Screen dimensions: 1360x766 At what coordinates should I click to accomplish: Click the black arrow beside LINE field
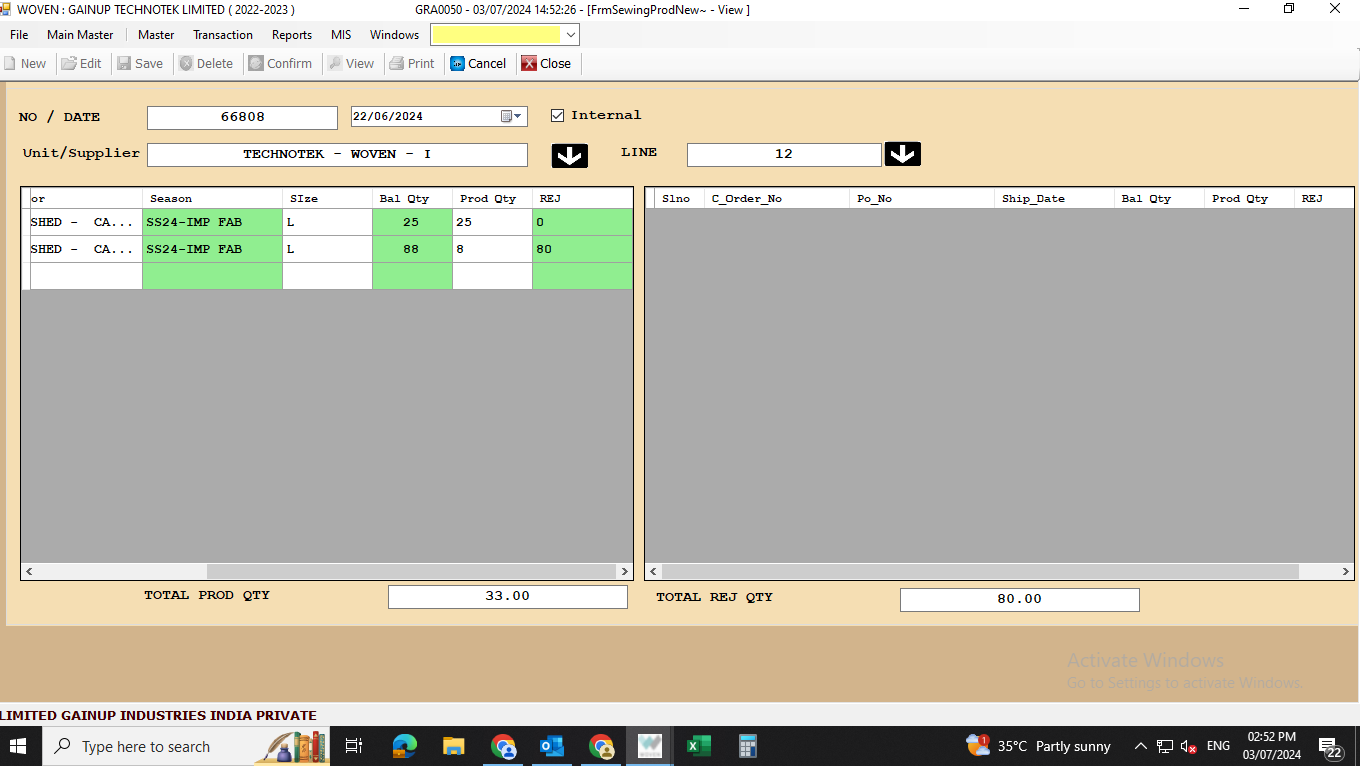click(902, 154)
